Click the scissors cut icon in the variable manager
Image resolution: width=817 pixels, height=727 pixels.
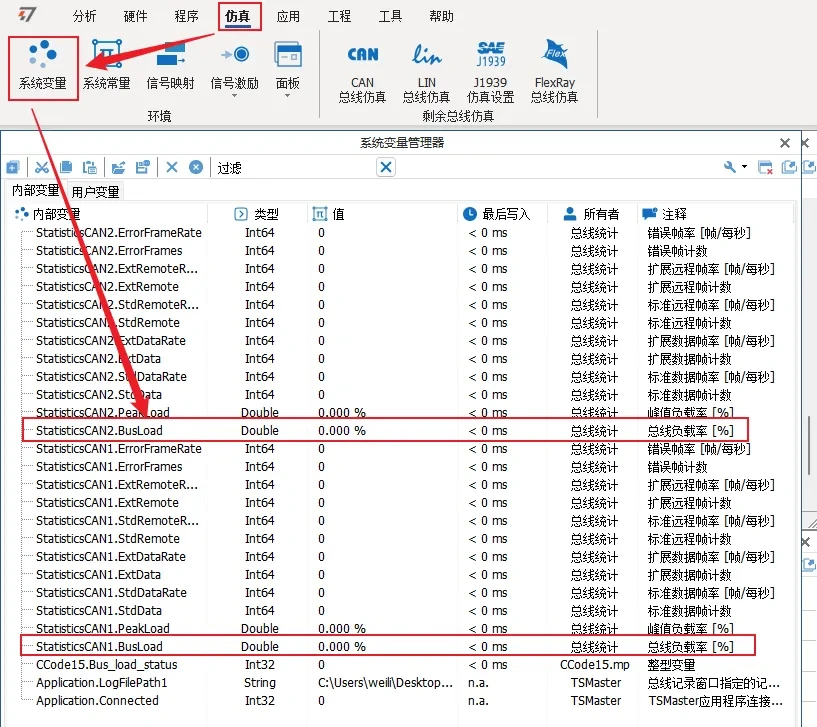coord(43,166)
